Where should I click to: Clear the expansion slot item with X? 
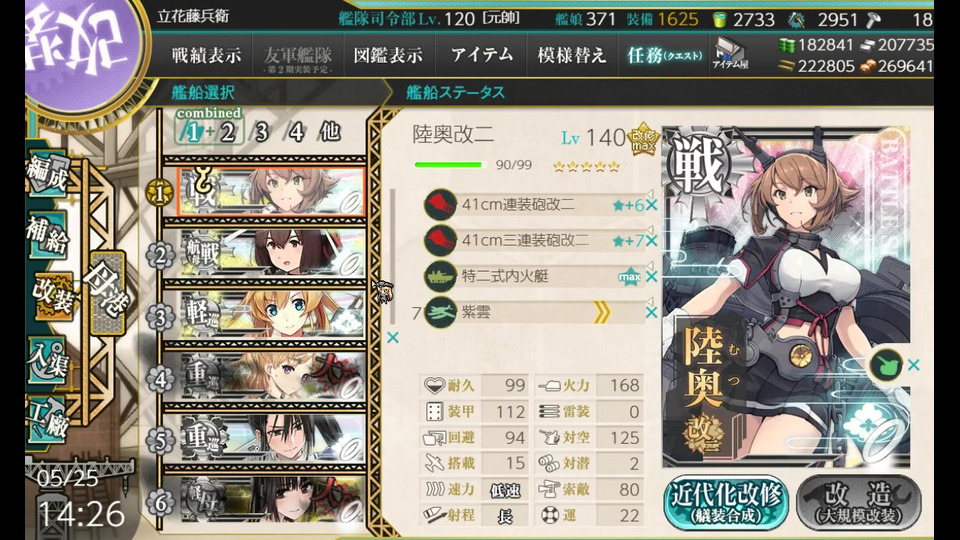[x=913, y=365]
